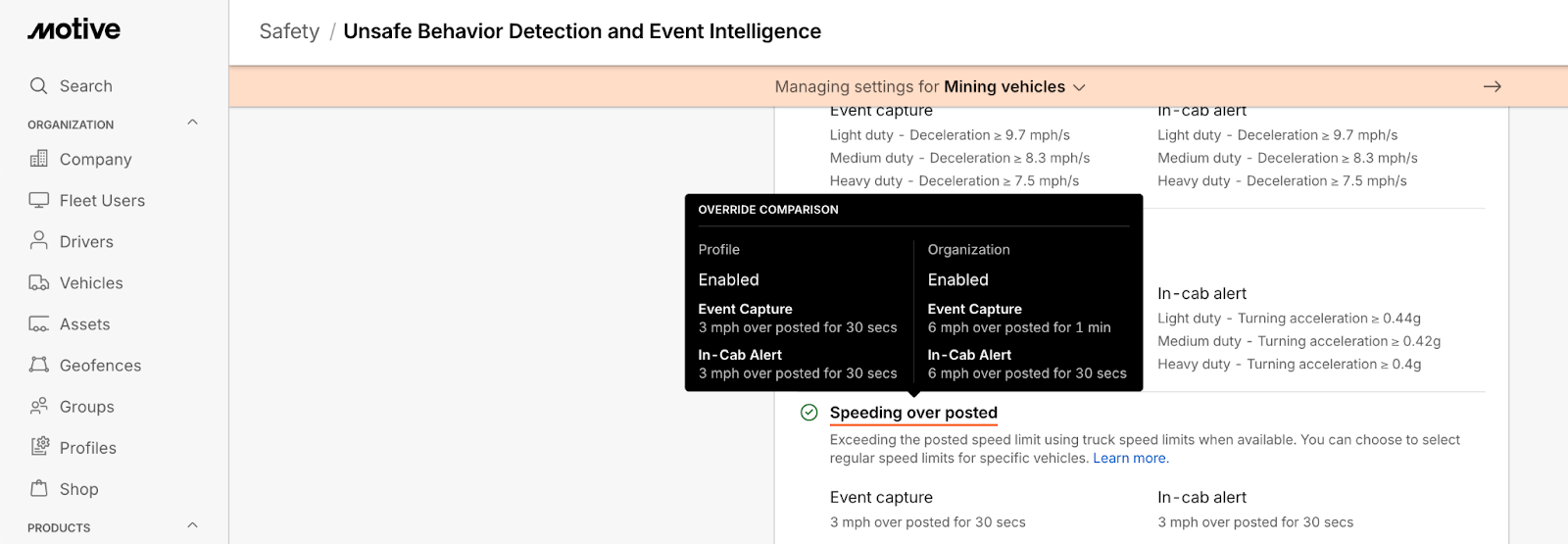Collapse the Products sidebar section
1568x544 pixels.
click(x=192, y=525)
